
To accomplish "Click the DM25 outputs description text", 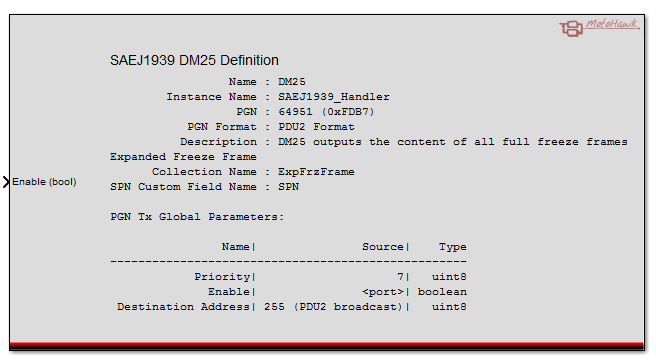I will 453,142.
